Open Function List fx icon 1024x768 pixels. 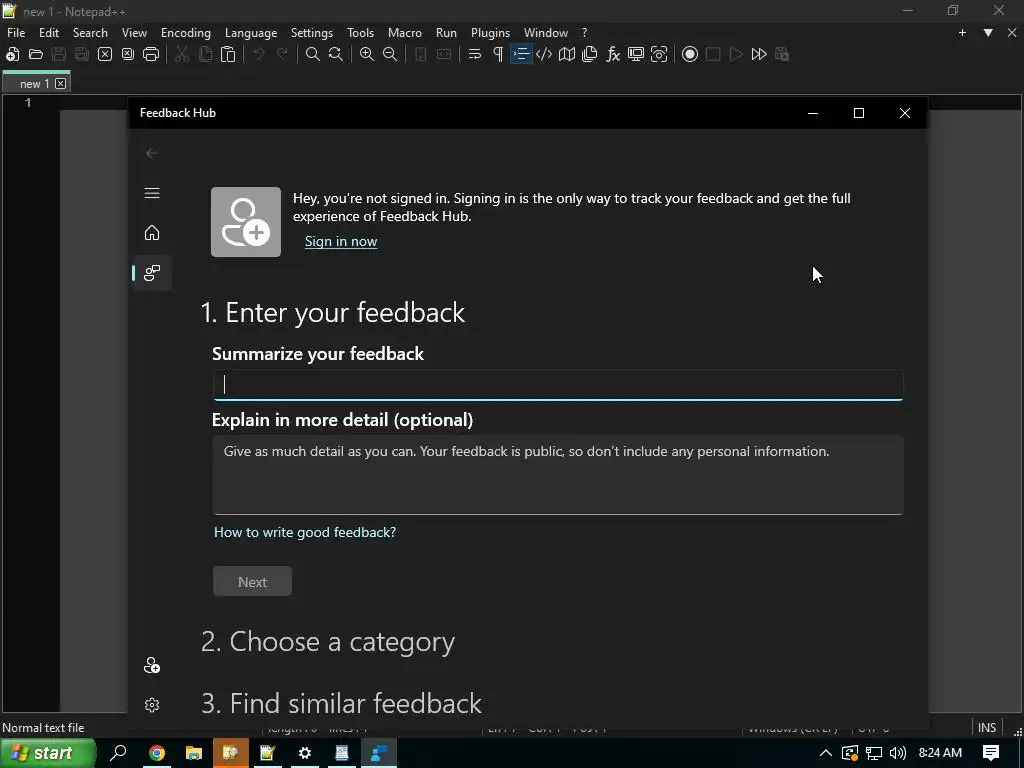point(613,54)
